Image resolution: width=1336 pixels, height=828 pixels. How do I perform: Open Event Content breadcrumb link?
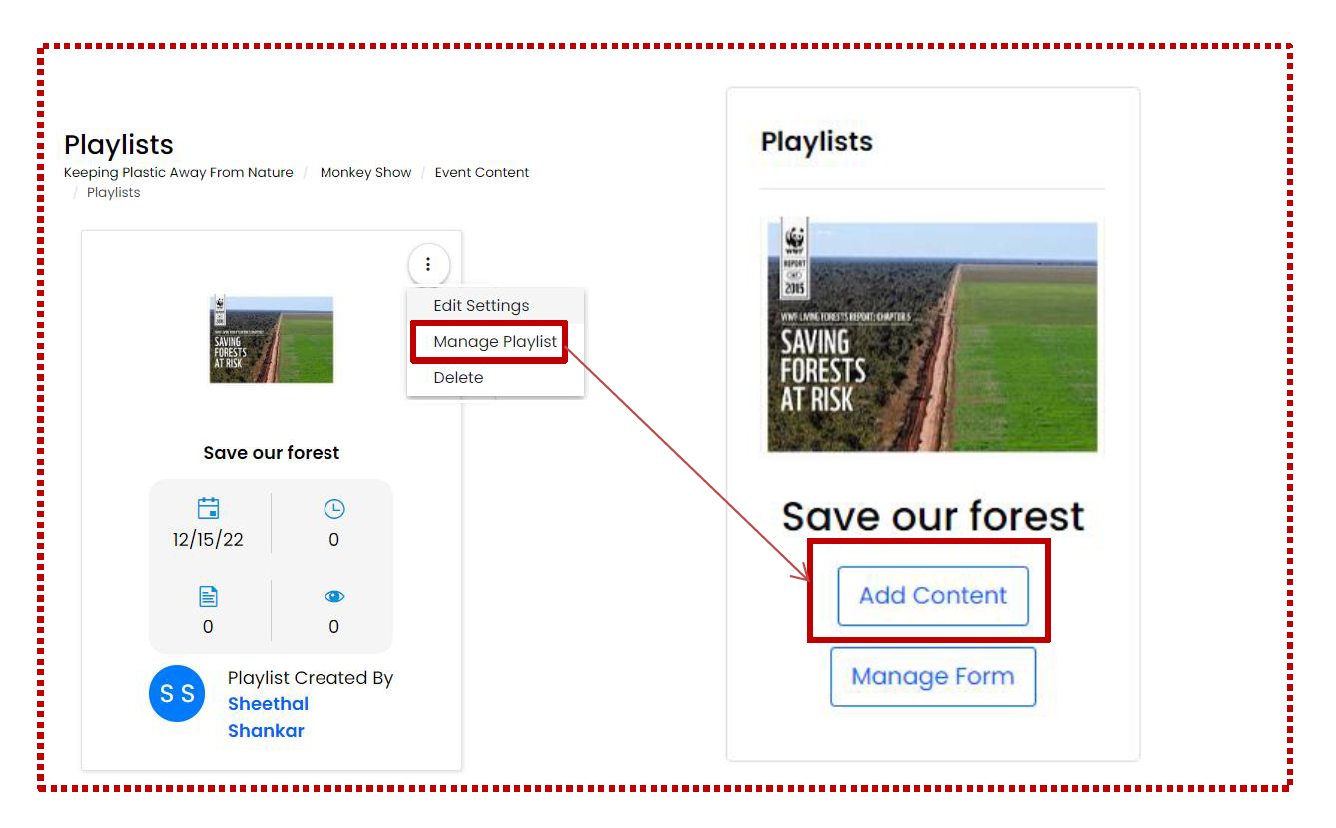(482, 173)
